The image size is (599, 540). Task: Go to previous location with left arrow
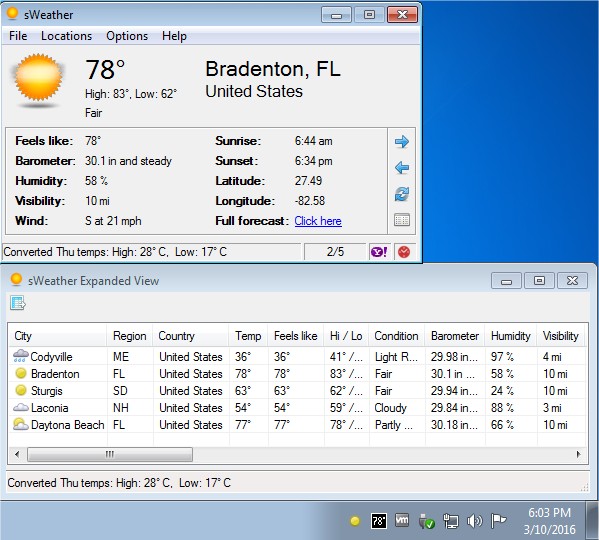[x=401, y=167]
